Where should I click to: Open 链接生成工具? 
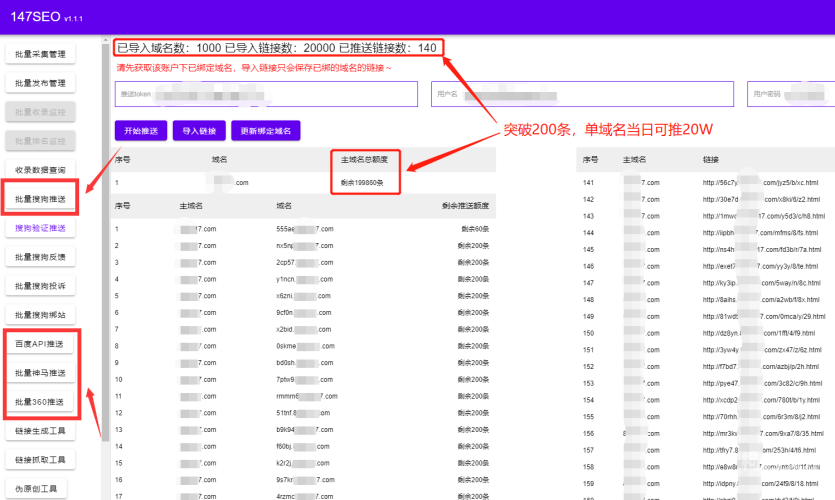(40, 431)
